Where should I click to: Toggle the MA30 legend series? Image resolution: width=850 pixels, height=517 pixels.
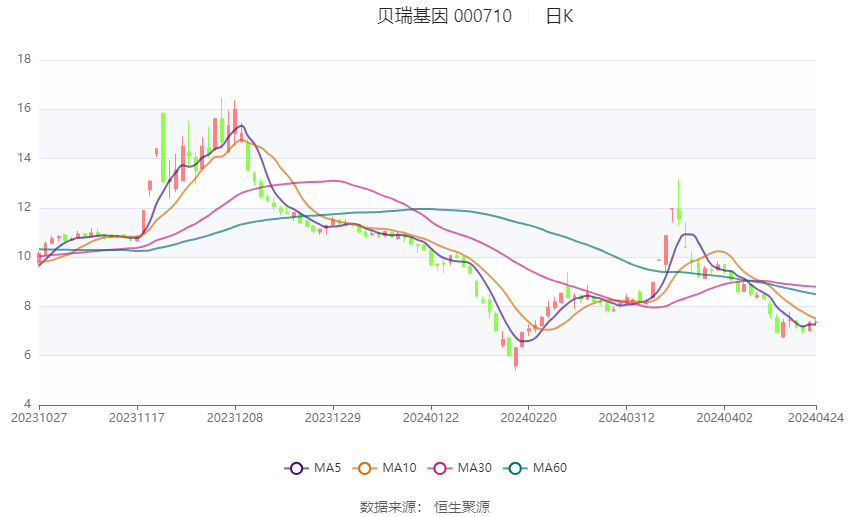click(460, 468)
